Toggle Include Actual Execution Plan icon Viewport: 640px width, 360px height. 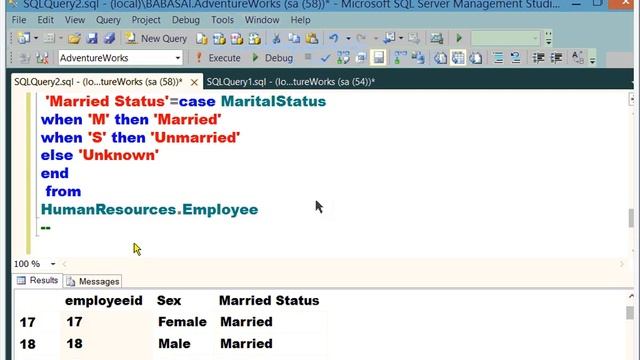400,58
